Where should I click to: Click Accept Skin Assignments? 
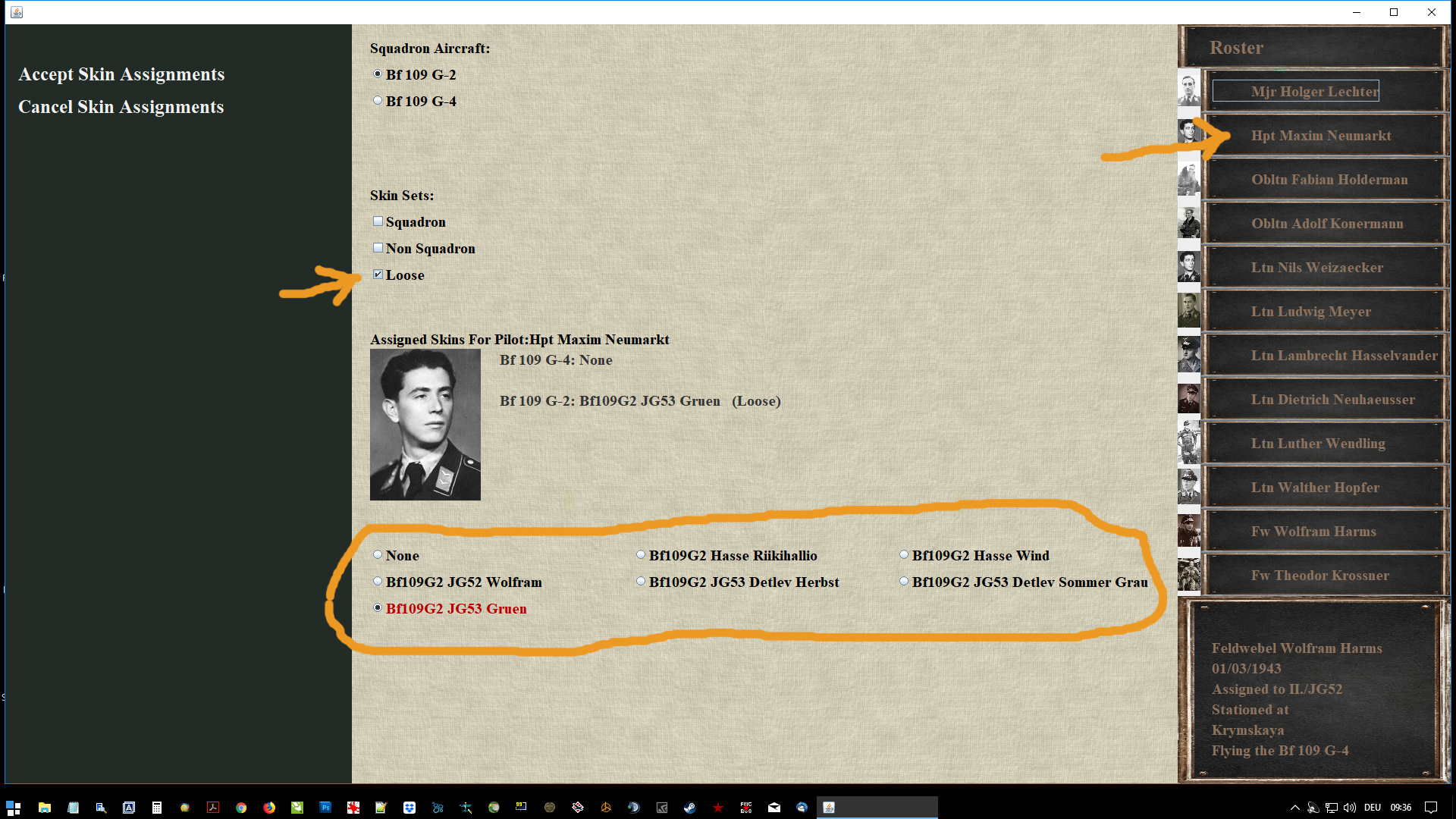pos(121,74)
